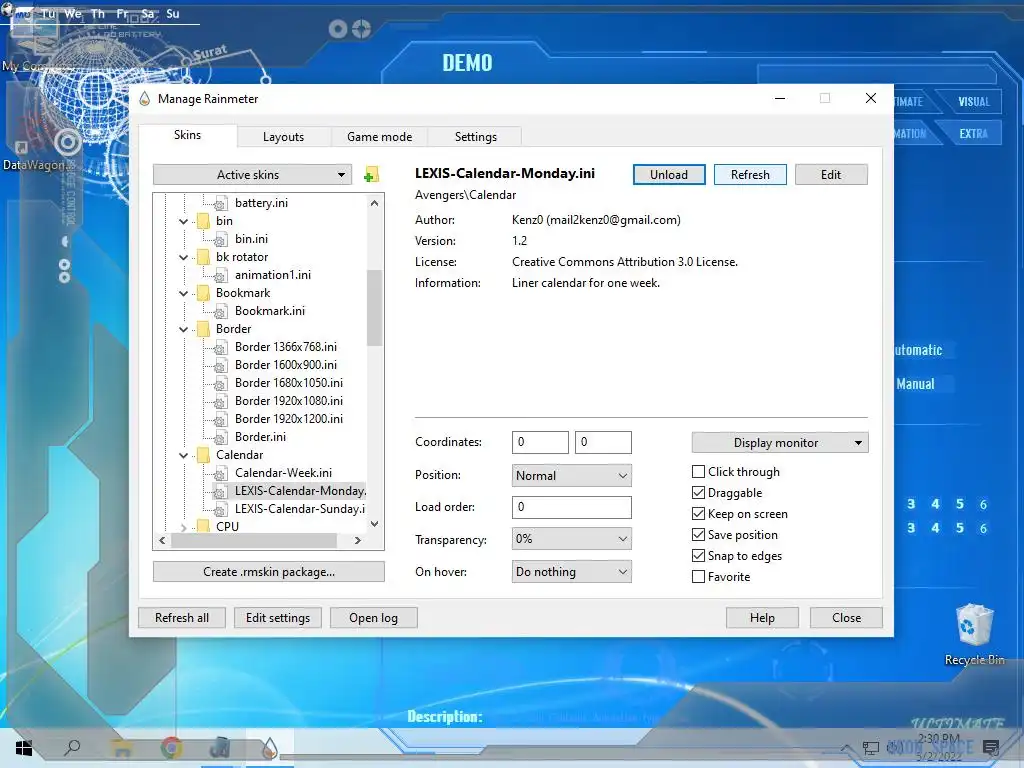The image size is (1024, 768).
Task: Expand the CPU folder node
Action: point(184,526)
